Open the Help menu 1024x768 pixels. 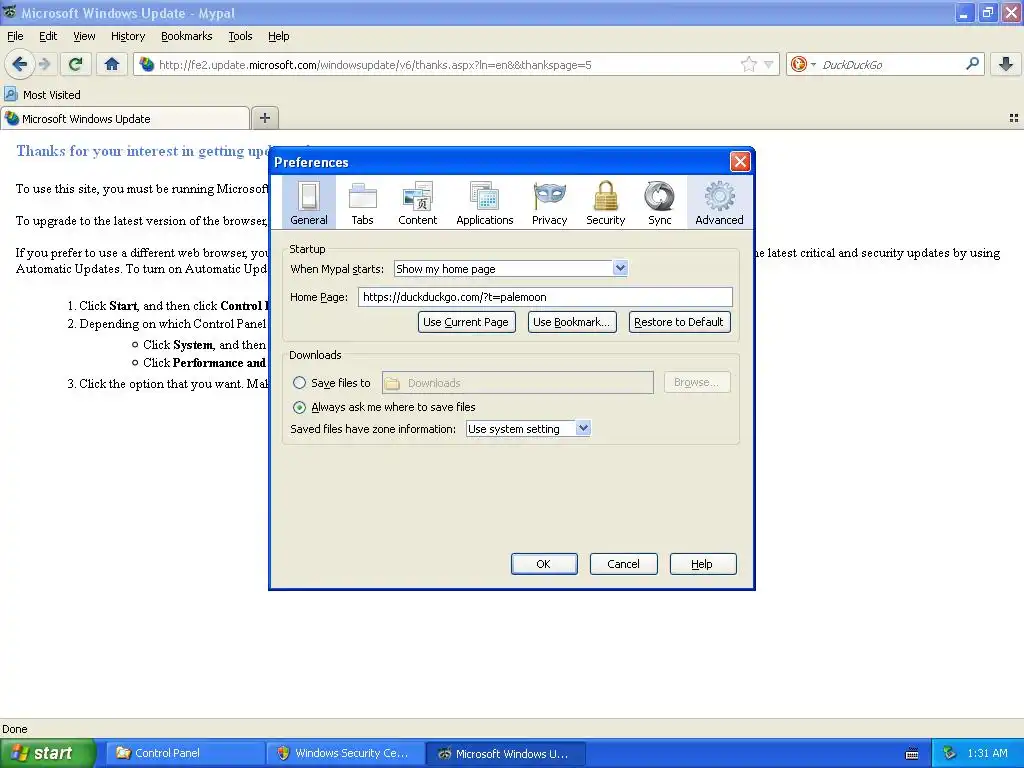279,36
